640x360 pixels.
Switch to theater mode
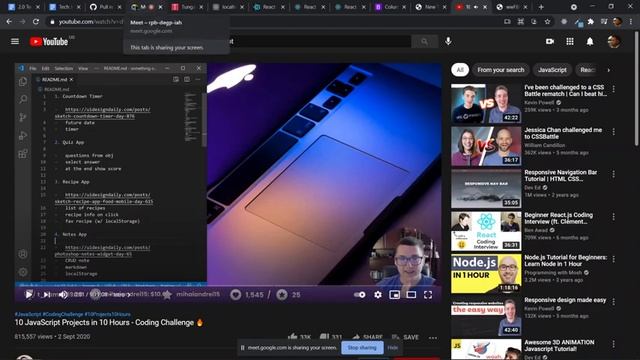pyautogui.click(x=411, y=294)
